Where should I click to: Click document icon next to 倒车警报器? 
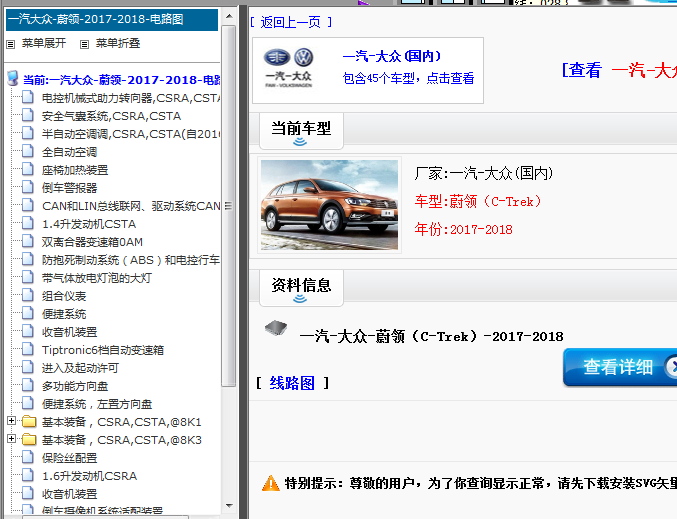(28, 187)
